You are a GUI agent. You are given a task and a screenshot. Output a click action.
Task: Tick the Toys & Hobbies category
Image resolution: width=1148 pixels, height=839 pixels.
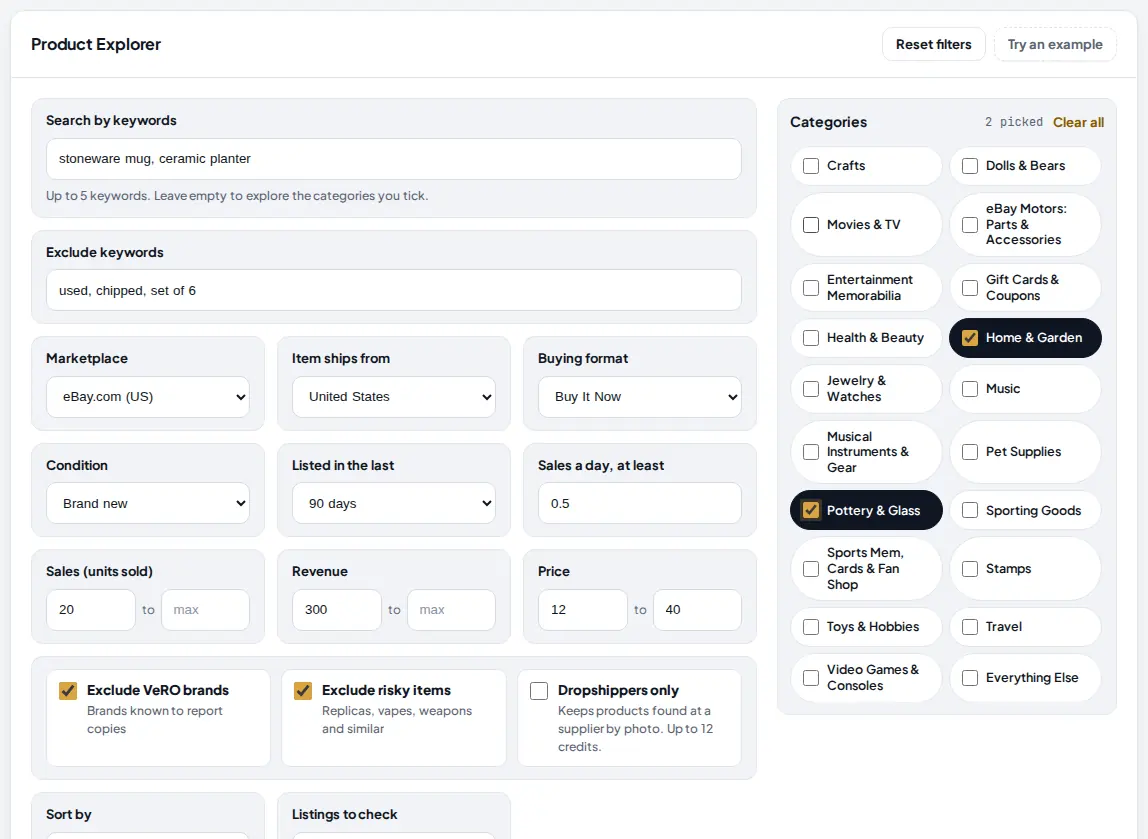pos(811,627)
